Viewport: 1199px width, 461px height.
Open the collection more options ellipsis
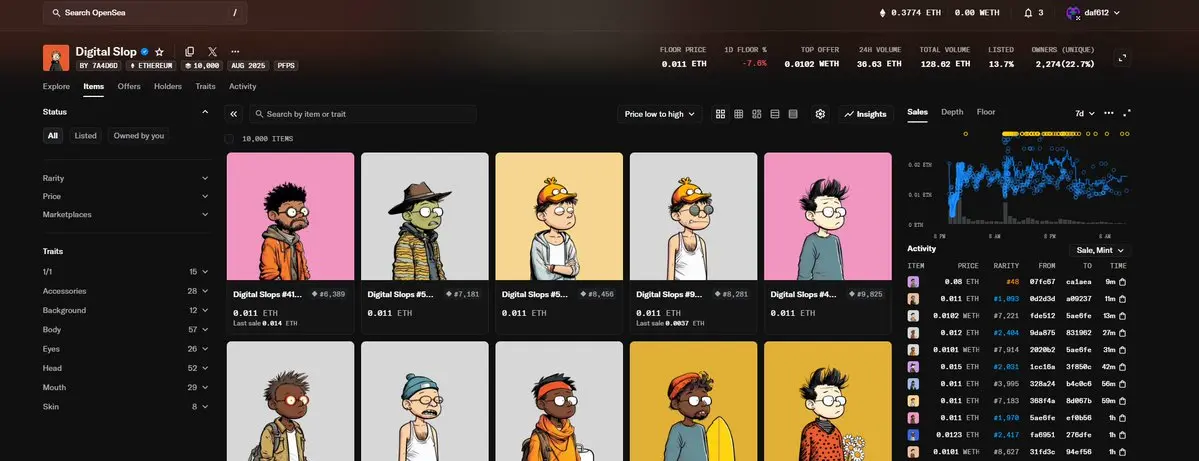click(x=235, y=52)
